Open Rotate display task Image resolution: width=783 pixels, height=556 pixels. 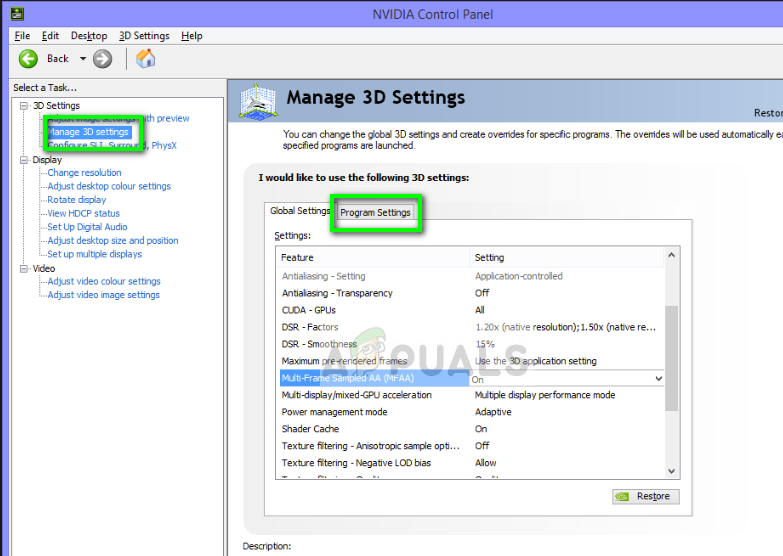click(x=76, y=199)
